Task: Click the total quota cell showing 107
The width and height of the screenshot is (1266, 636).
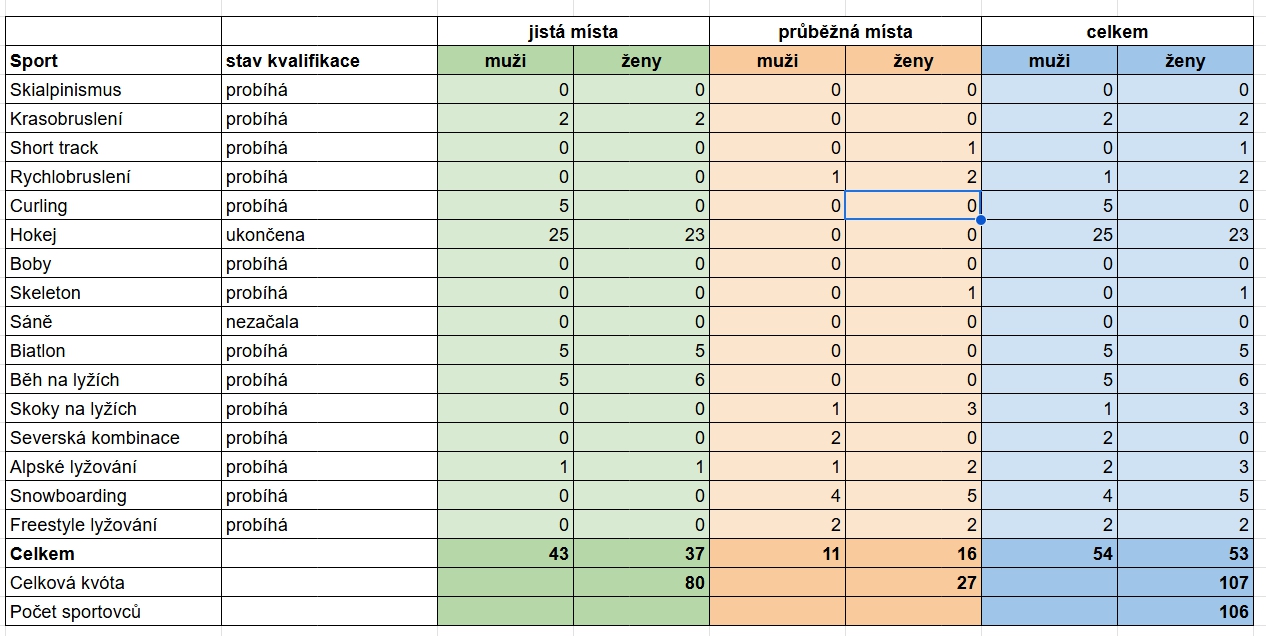Action: 1185,583
